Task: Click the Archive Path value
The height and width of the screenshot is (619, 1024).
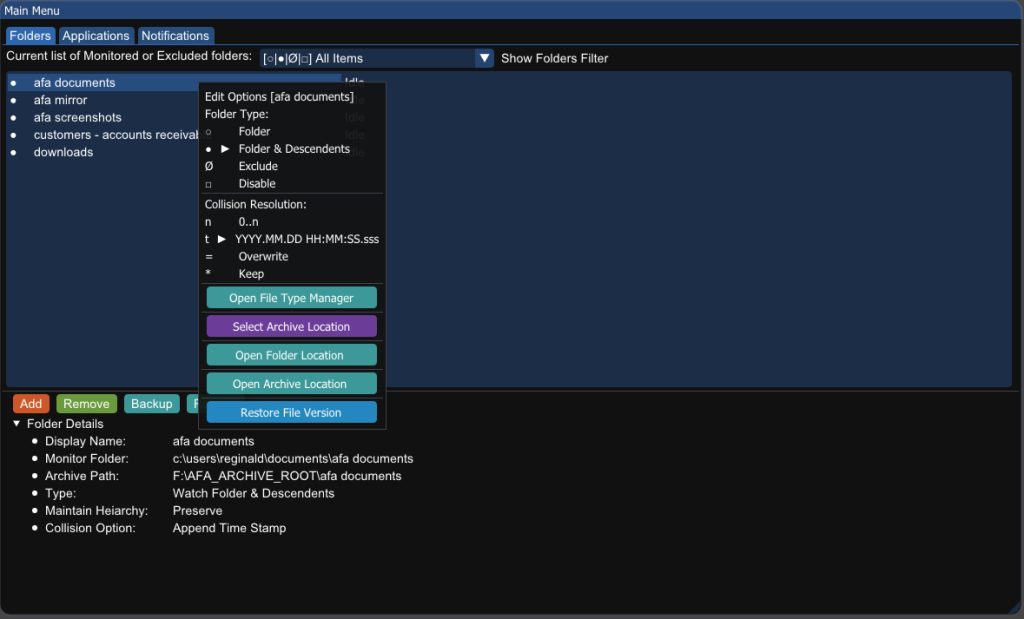Action: click(x=287, y=476)
